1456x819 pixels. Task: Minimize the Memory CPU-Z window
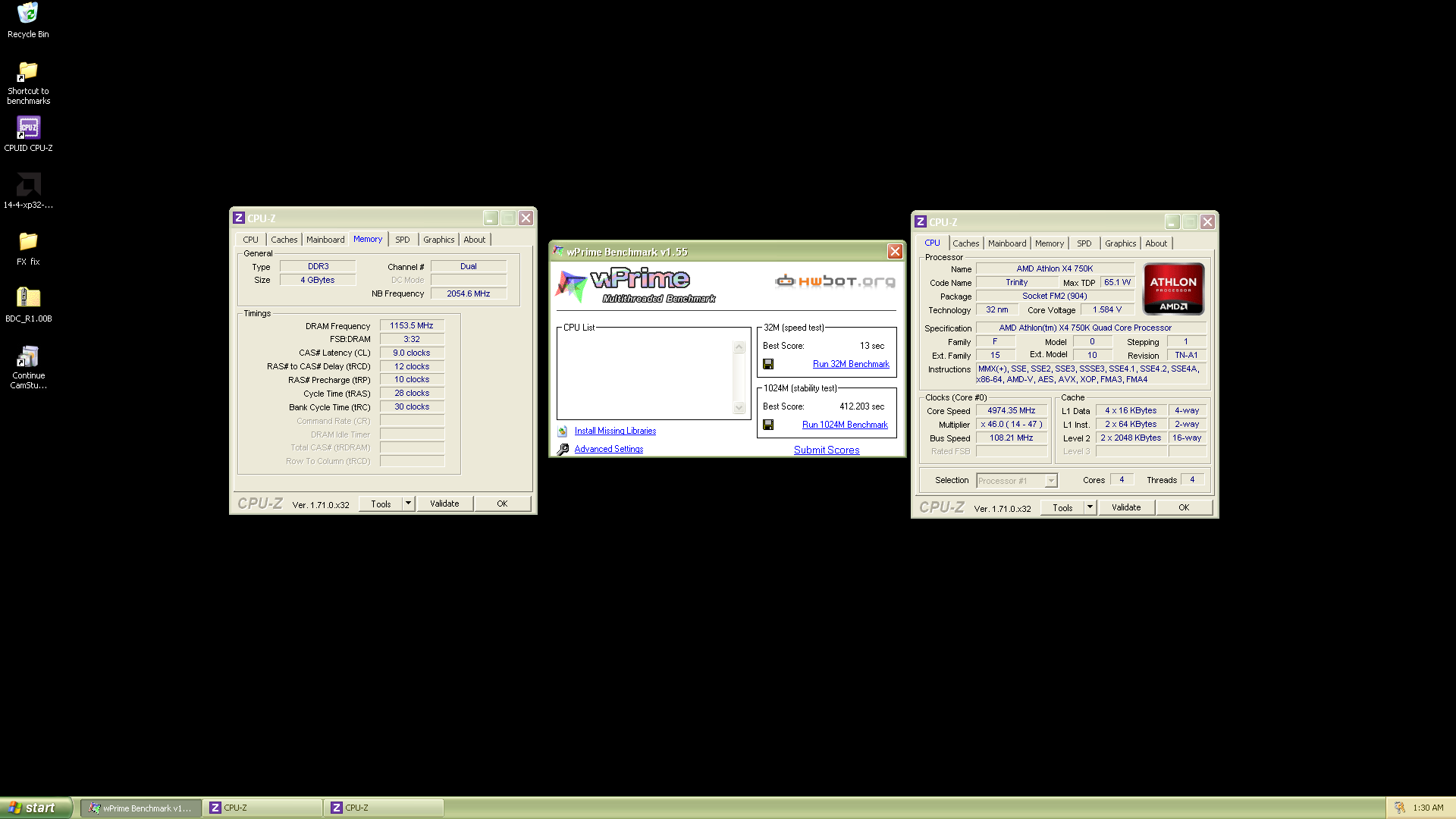pyautogui.click(x=491, y=218)
